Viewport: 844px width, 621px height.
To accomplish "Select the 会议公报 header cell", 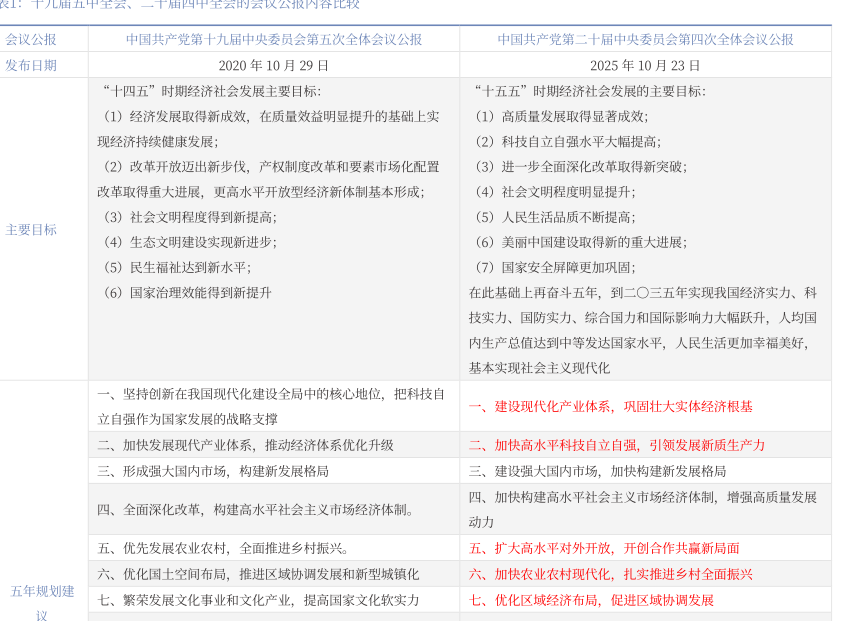I will pyautogui.click(x=31, y=39).
